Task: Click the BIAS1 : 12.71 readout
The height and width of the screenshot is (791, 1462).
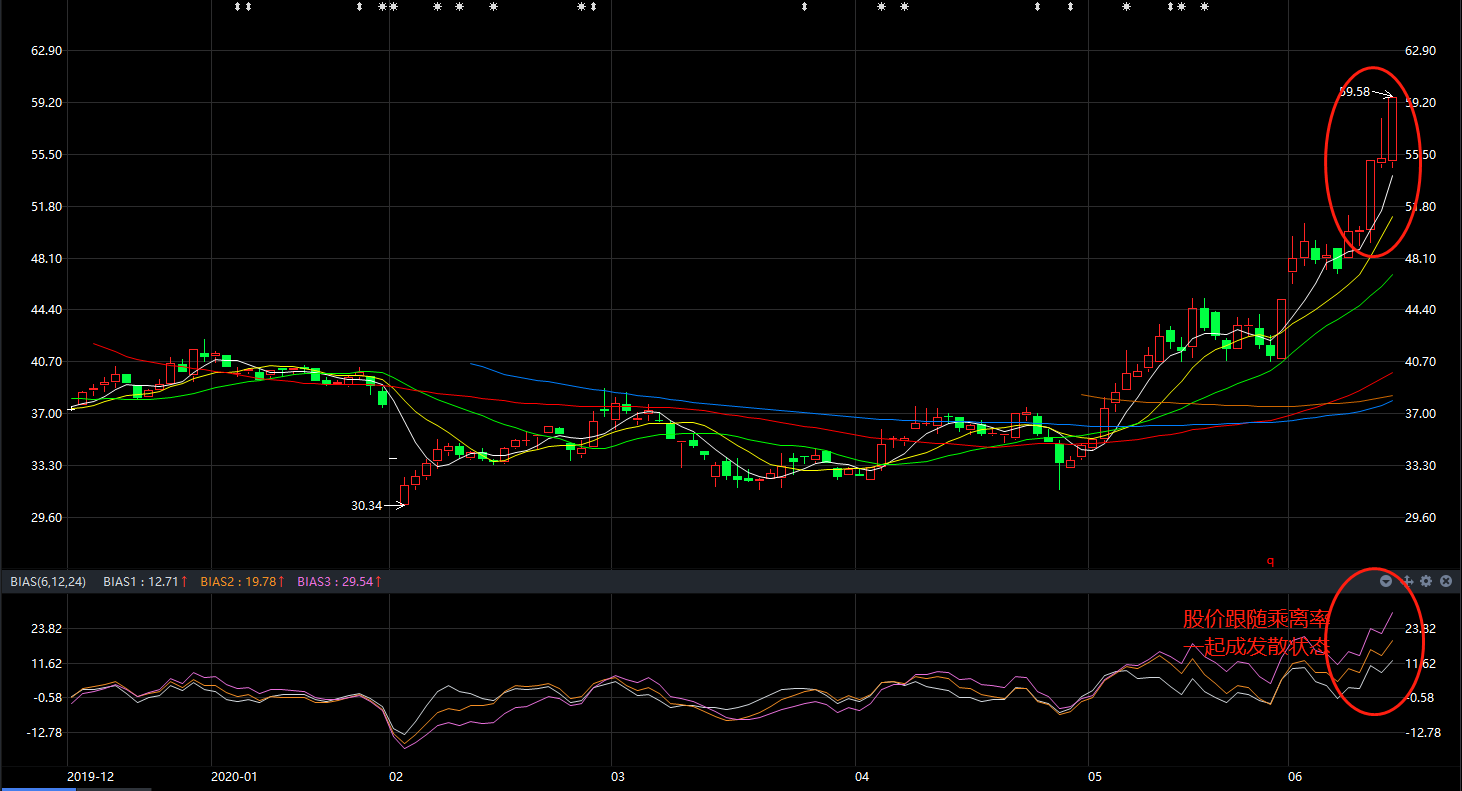Action: [x=145, y=581]
